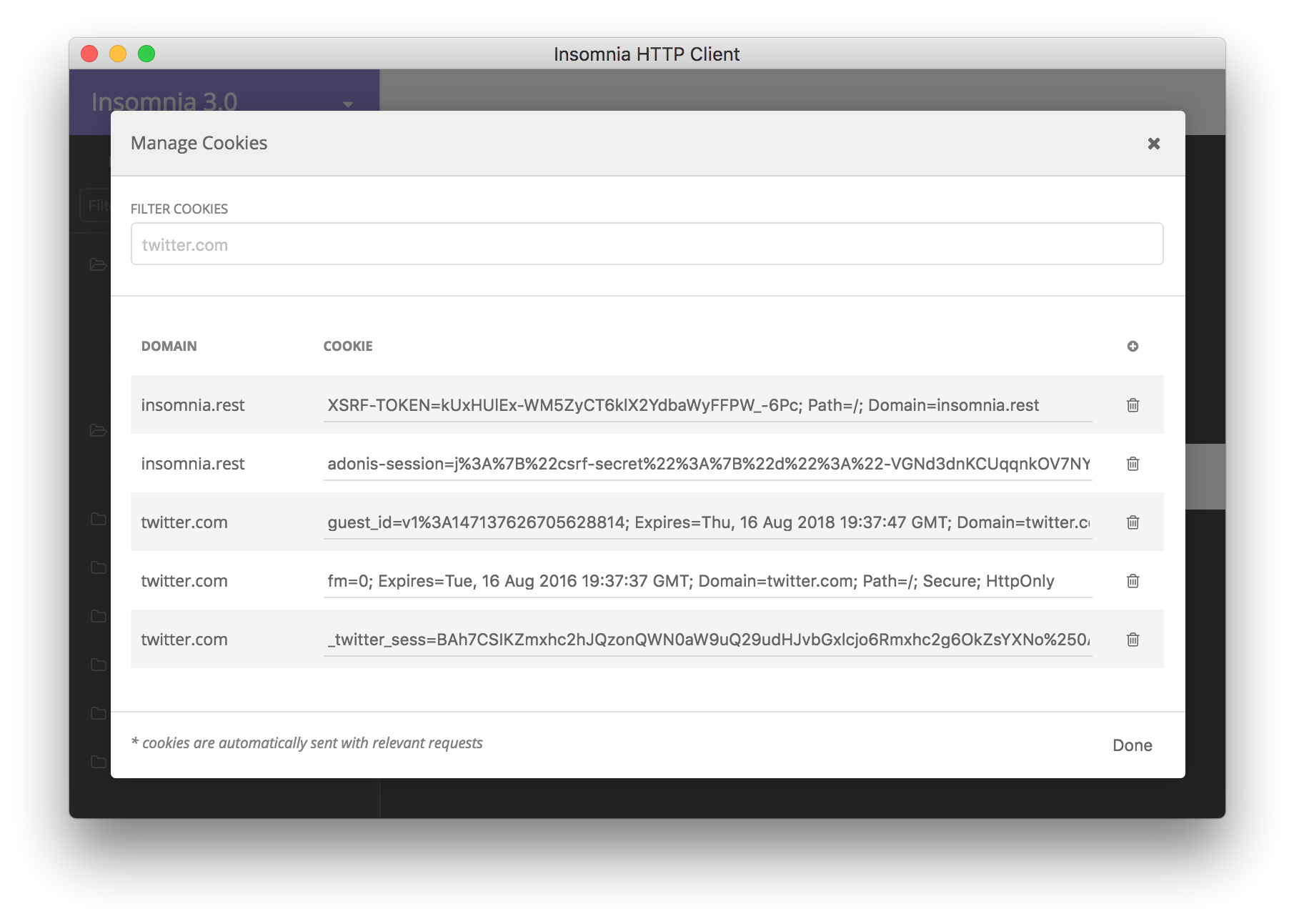Click the FILTER COOKIES label
The image size is (1294, 924).
pos(179,209)
